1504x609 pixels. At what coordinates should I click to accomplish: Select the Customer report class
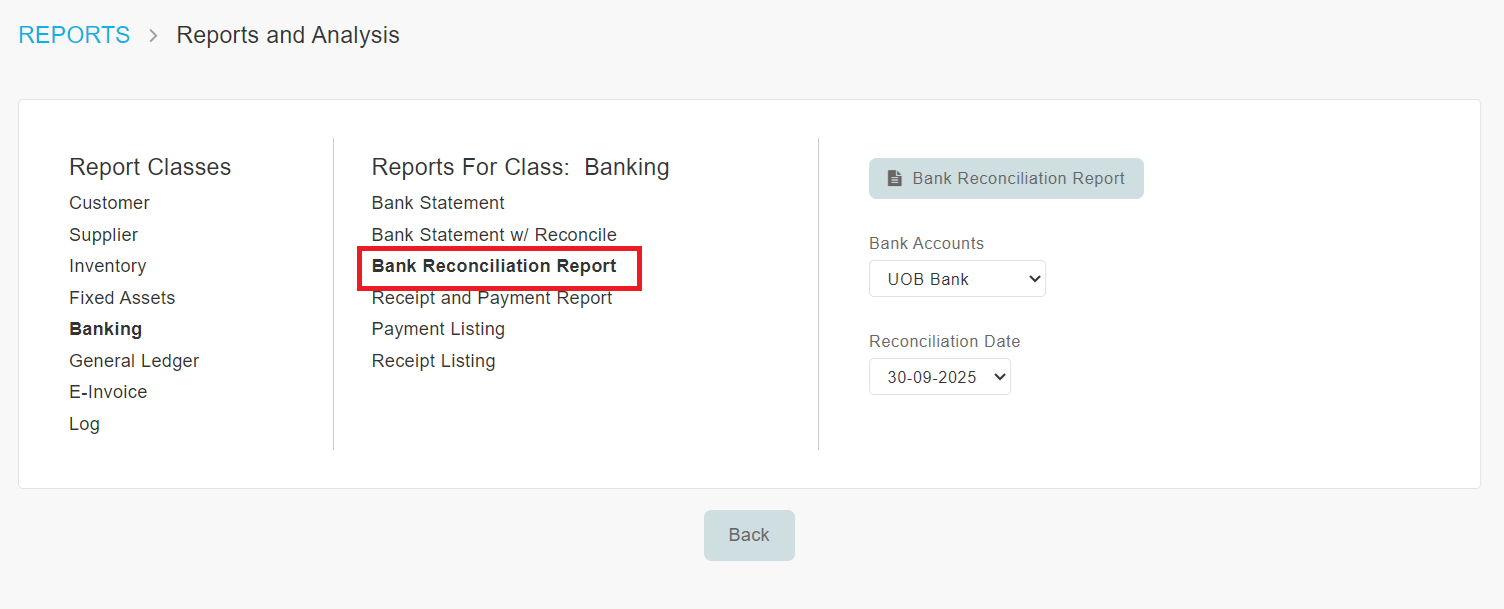tap(109, 203)
